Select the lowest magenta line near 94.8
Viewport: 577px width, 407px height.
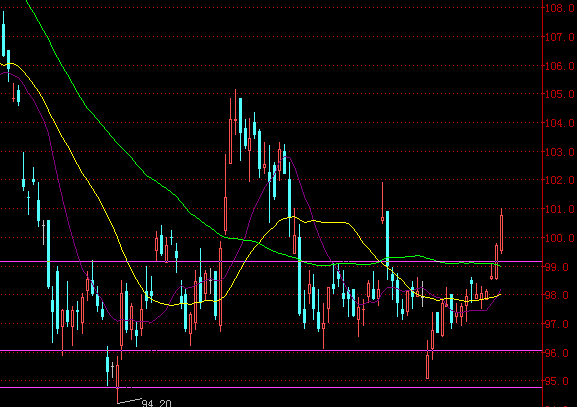271,387
